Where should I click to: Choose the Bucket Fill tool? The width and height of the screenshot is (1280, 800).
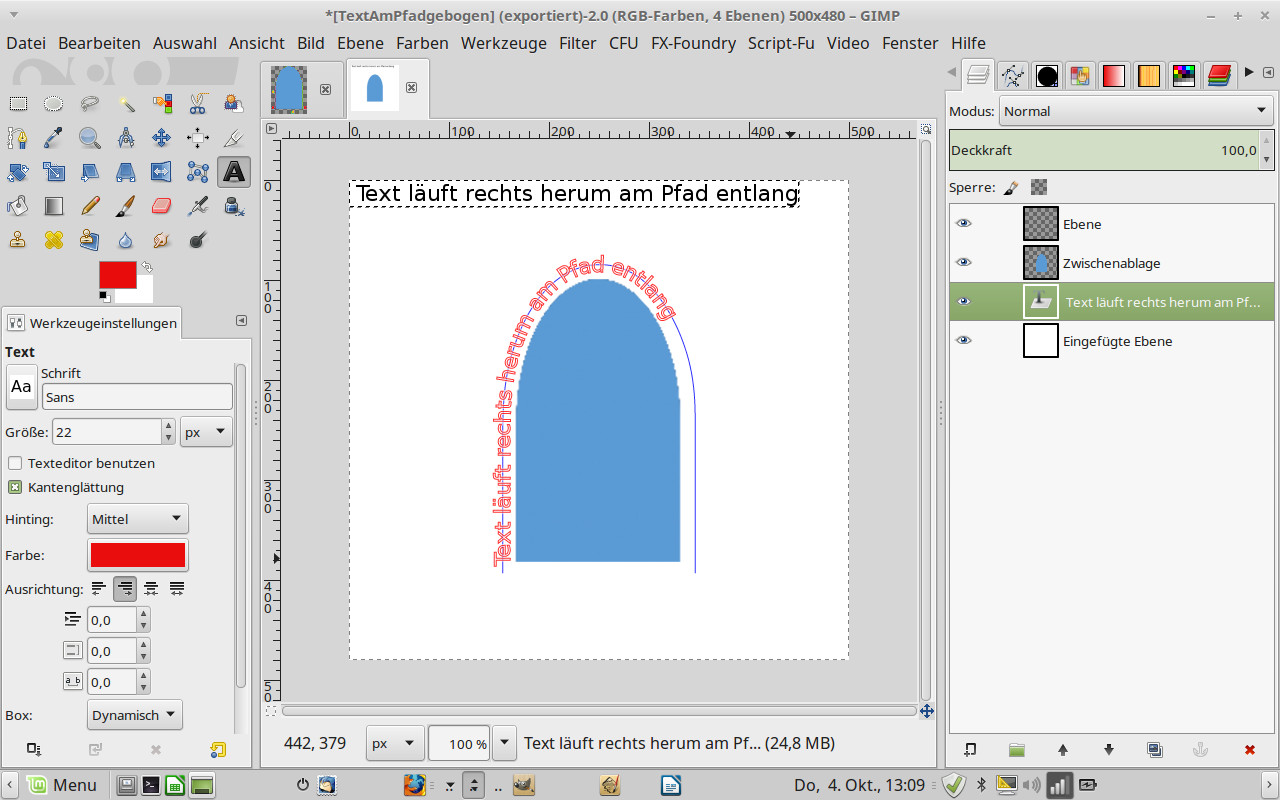[x=18, y=206]
